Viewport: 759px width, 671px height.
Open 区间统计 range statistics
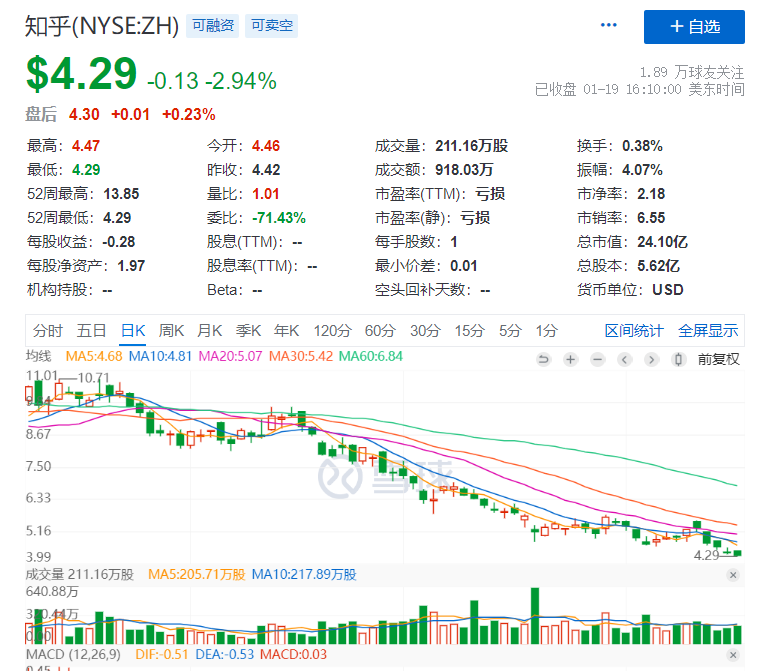(634, 331)
